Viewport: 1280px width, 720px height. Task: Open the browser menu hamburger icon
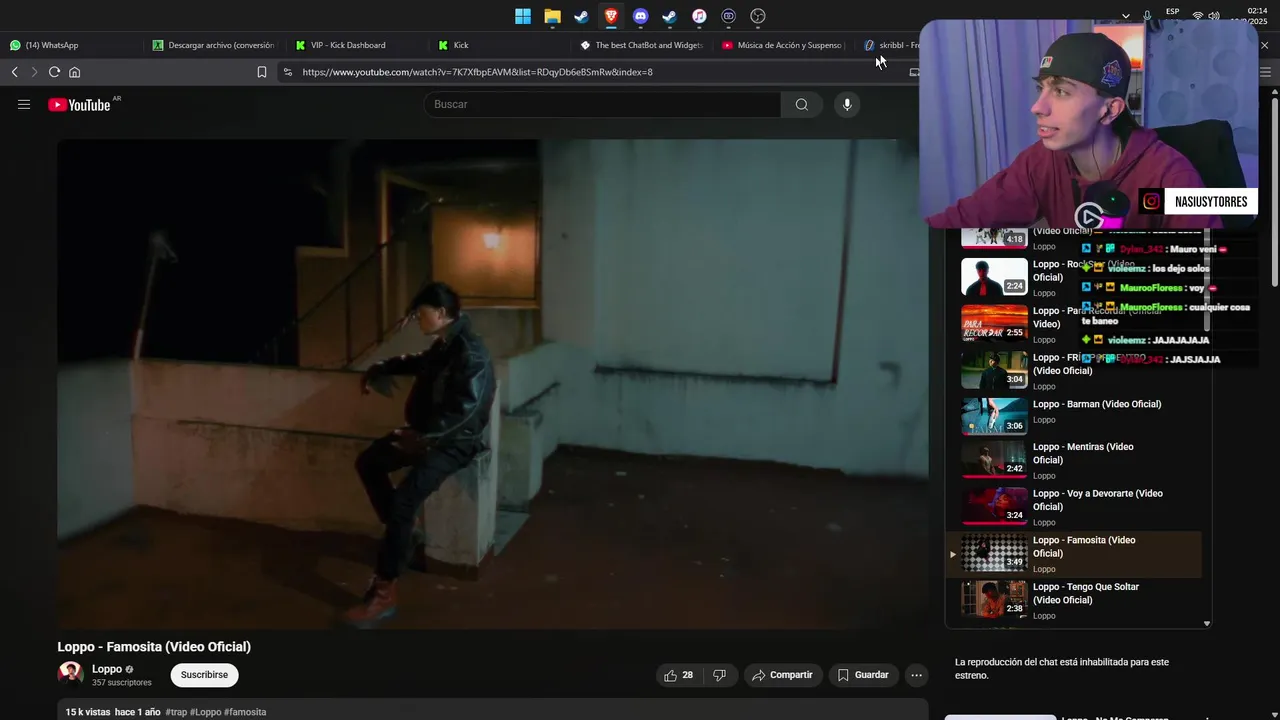[x=1266, y=72]
